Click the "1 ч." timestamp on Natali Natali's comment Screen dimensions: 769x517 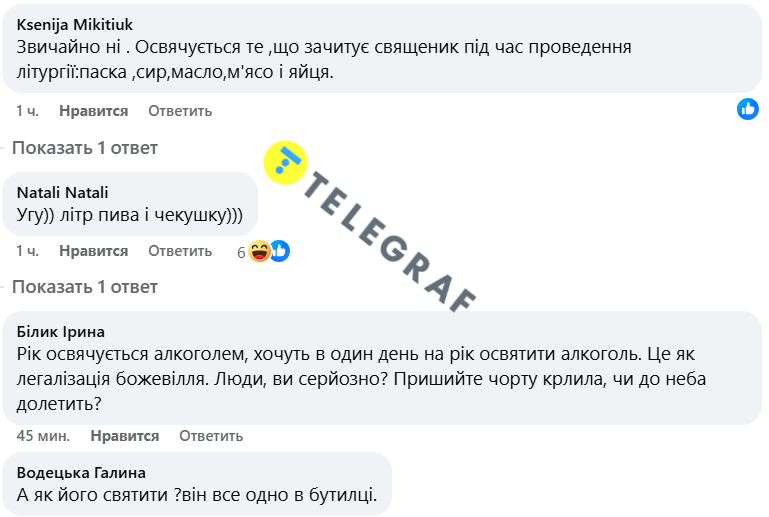pyautogui.click(x=27, y=251)
